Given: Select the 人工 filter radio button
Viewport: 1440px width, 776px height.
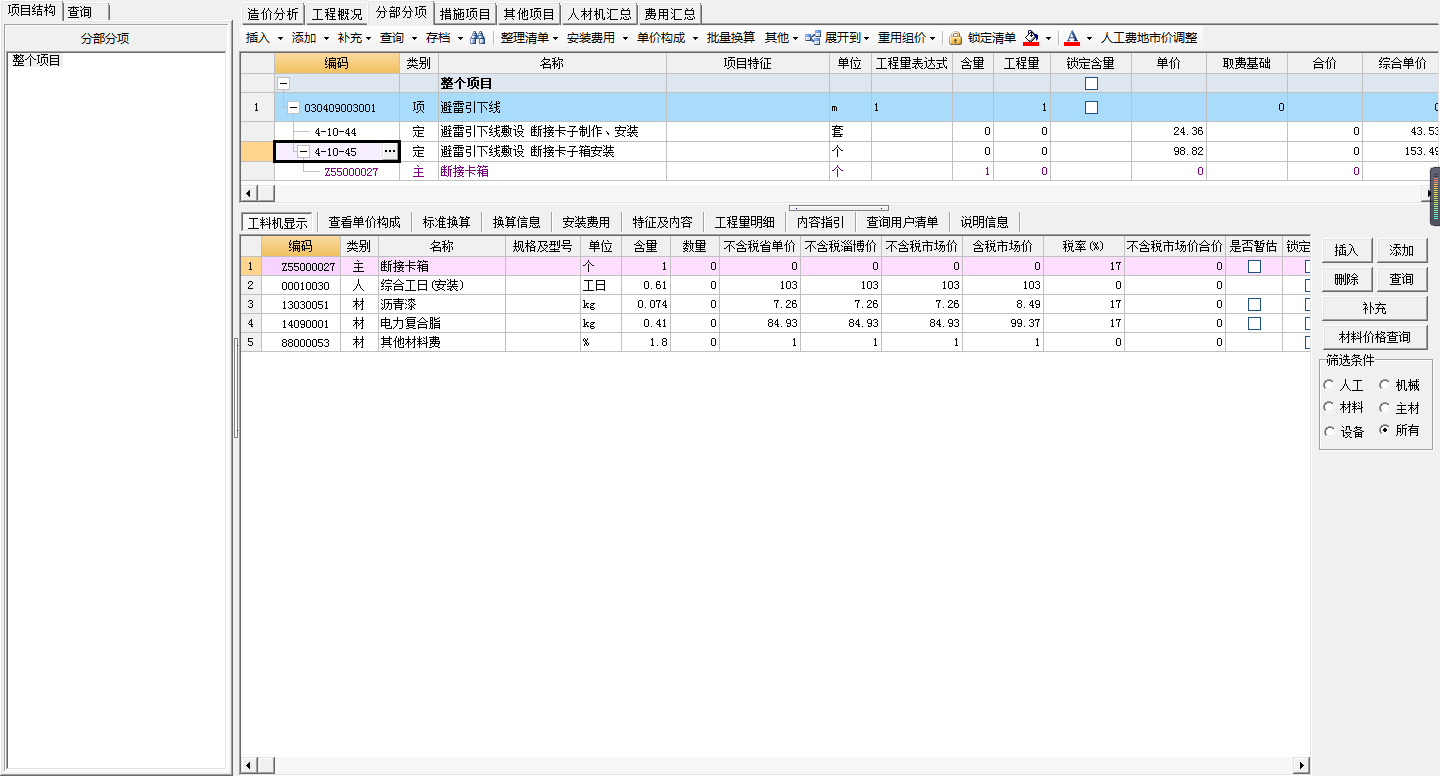Looking at the screenshot, I should coord(1329,385).
